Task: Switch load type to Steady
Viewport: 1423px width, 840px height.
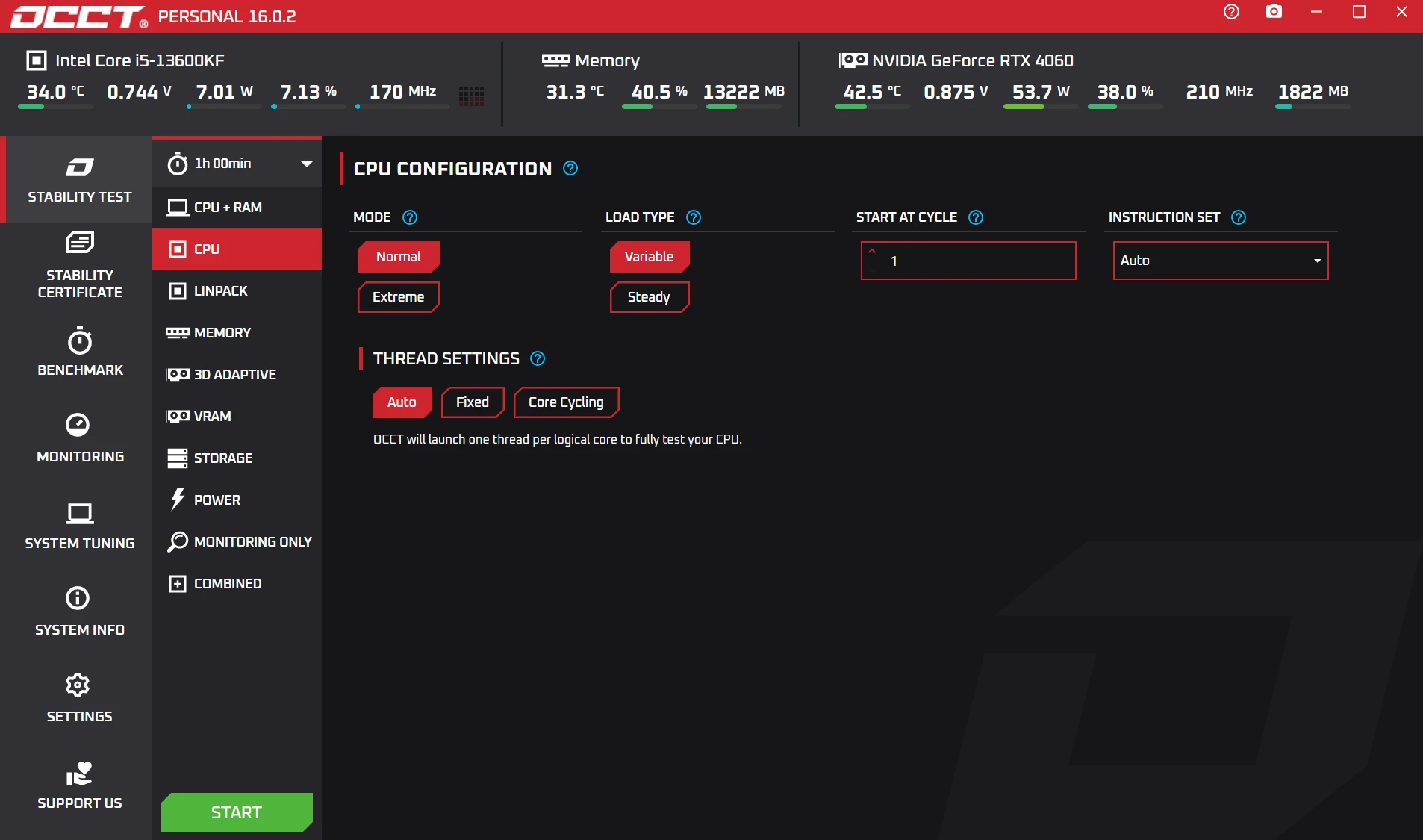Action: 648,296
